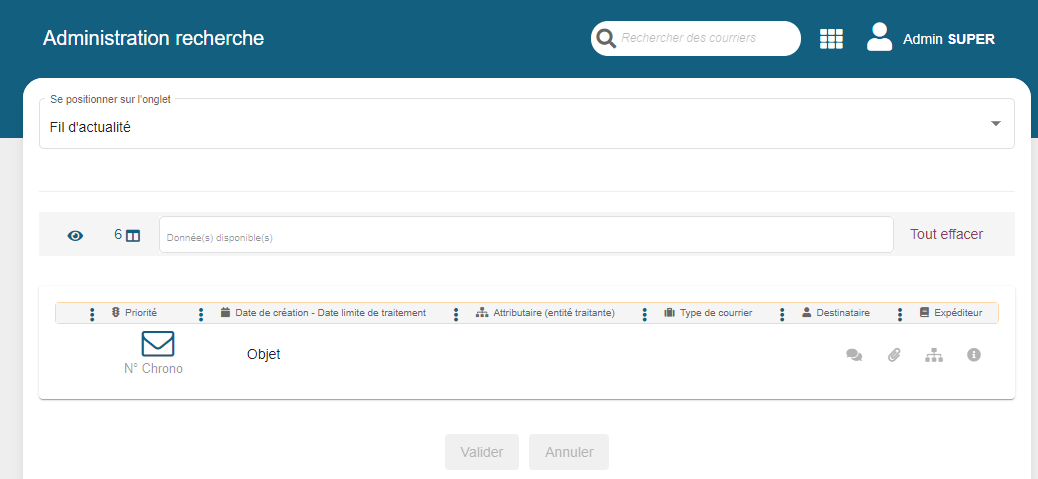Select the Destinataire column item
The width and height of the screenshot is (1038, 479).
point(836,313)
